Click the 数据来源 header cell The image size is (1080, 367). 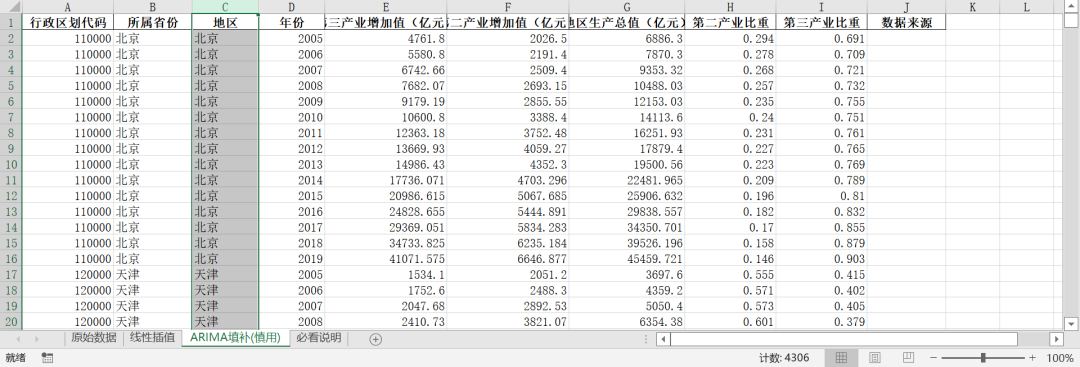tap(906, 22)
